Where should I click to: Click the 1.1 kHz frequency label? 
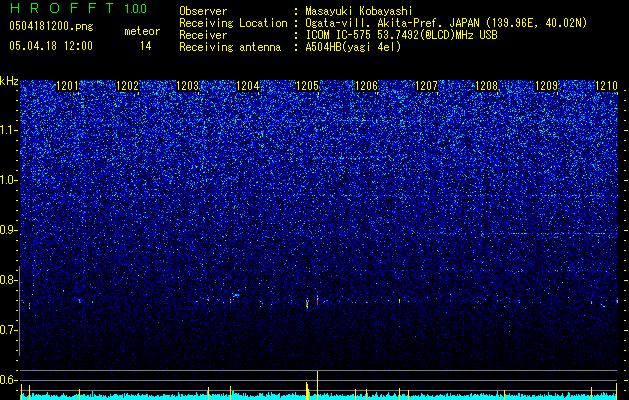coord(9,131)
